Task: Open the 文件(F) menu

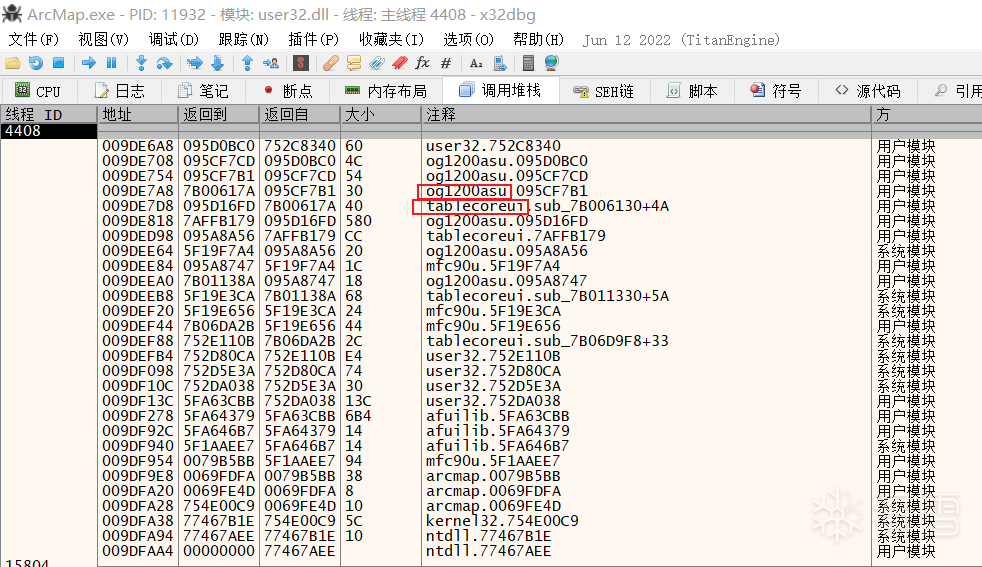Action: pyautogui.click(x=33, y=39)
